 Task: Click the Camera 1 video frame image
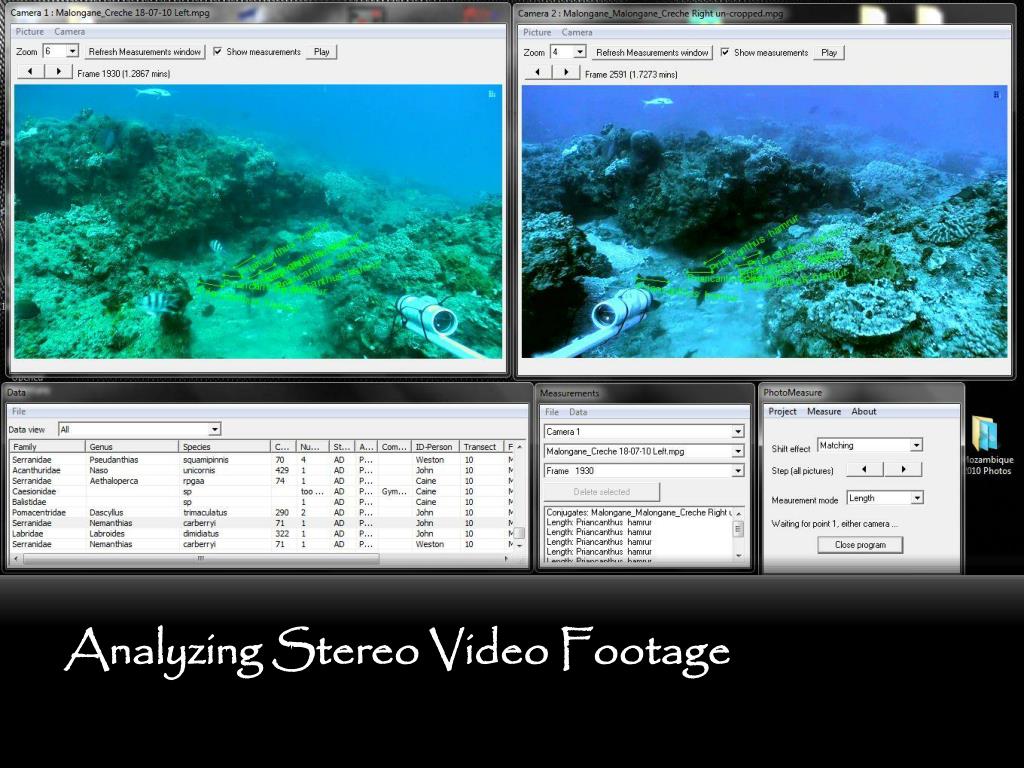click(258, 221)
